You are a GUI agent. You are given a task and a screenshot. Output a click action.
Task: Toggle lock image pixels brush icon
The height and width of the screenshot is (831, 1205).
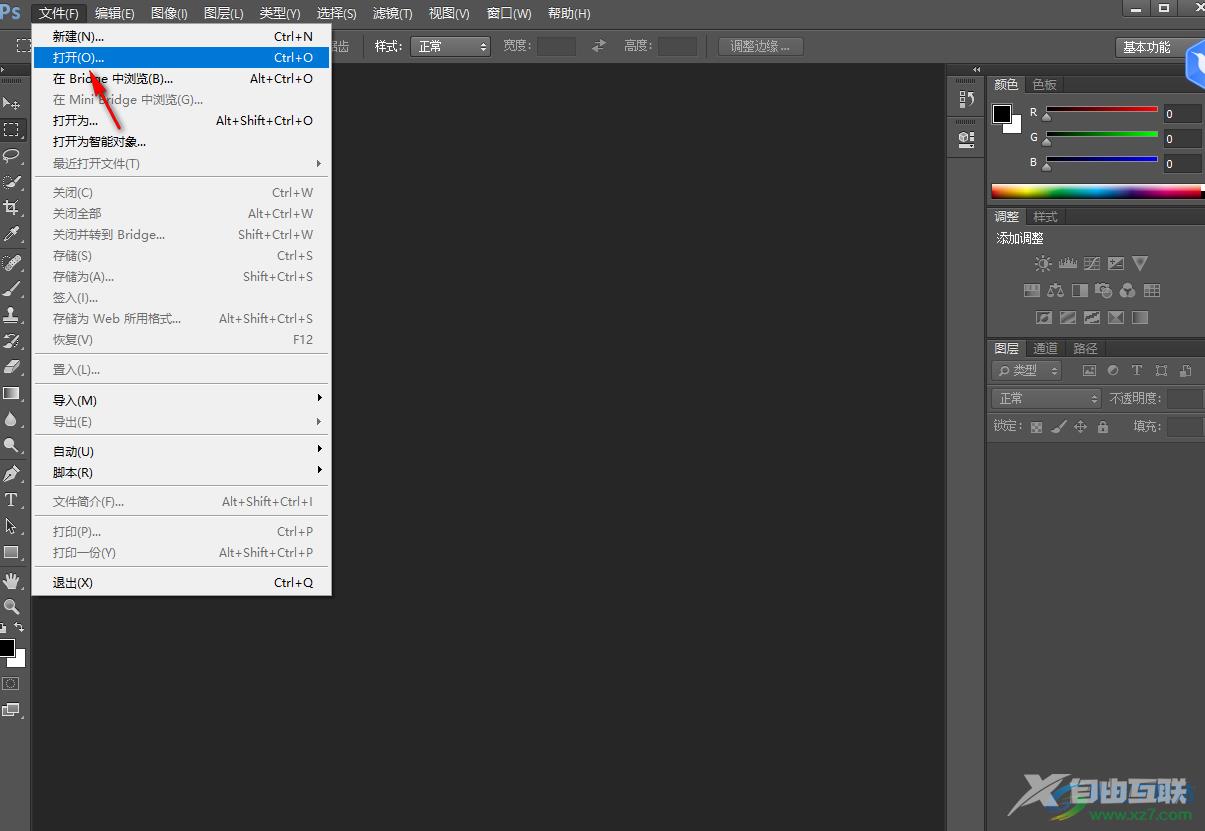[1058, 427]
